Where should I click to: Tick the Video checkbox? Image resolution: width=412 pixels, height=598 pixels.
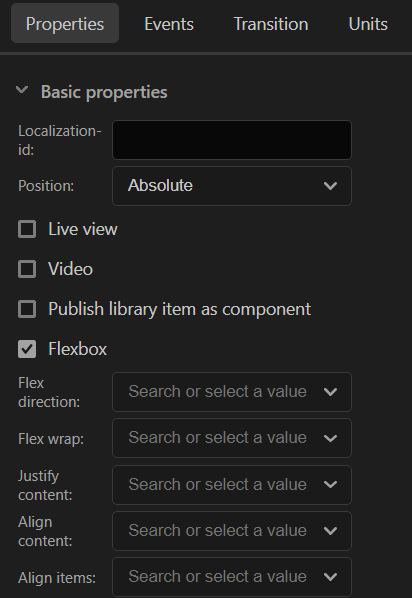tap(27, 269)
